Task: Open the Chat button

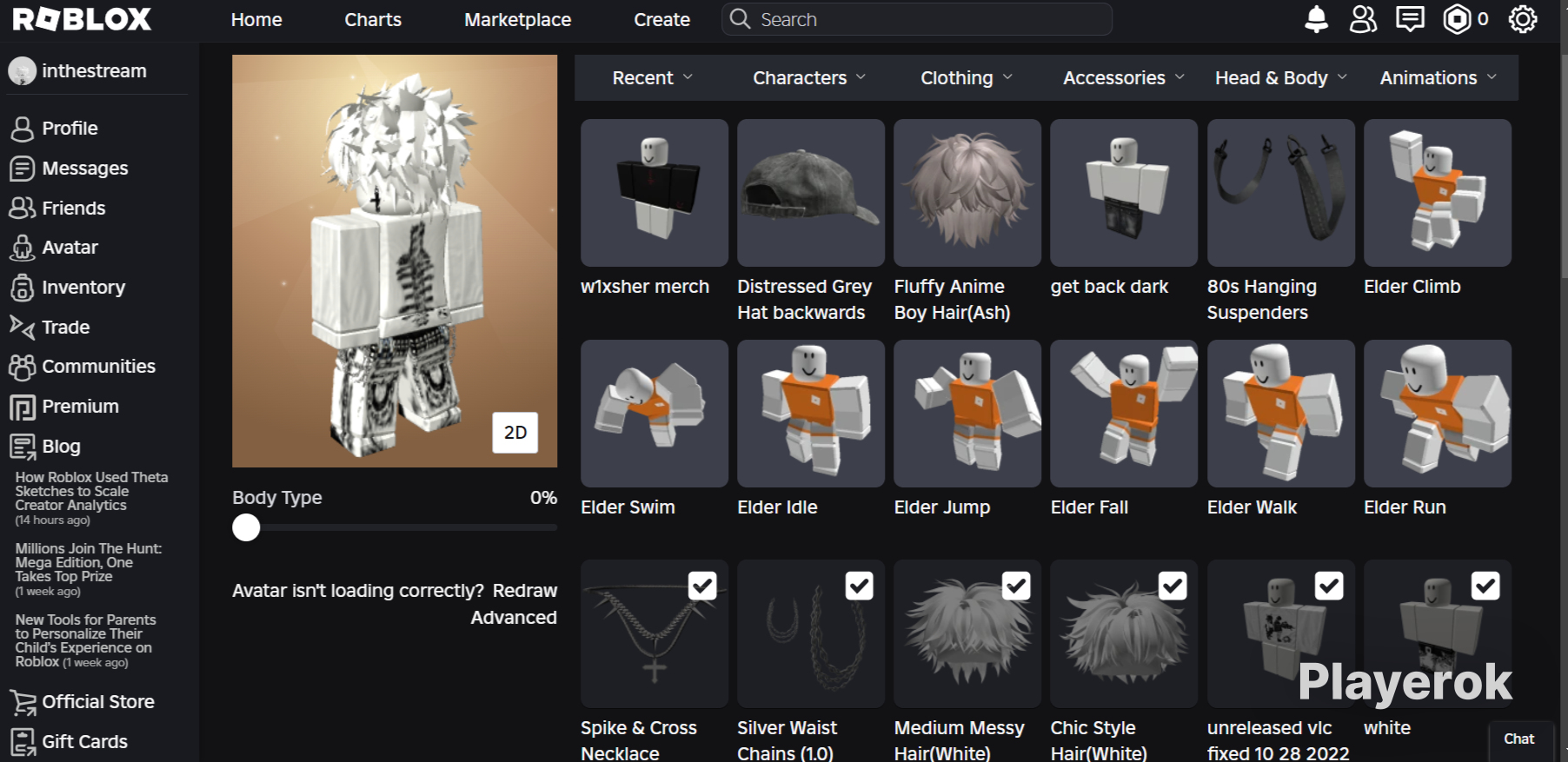Action: (x=1519, y=739)
